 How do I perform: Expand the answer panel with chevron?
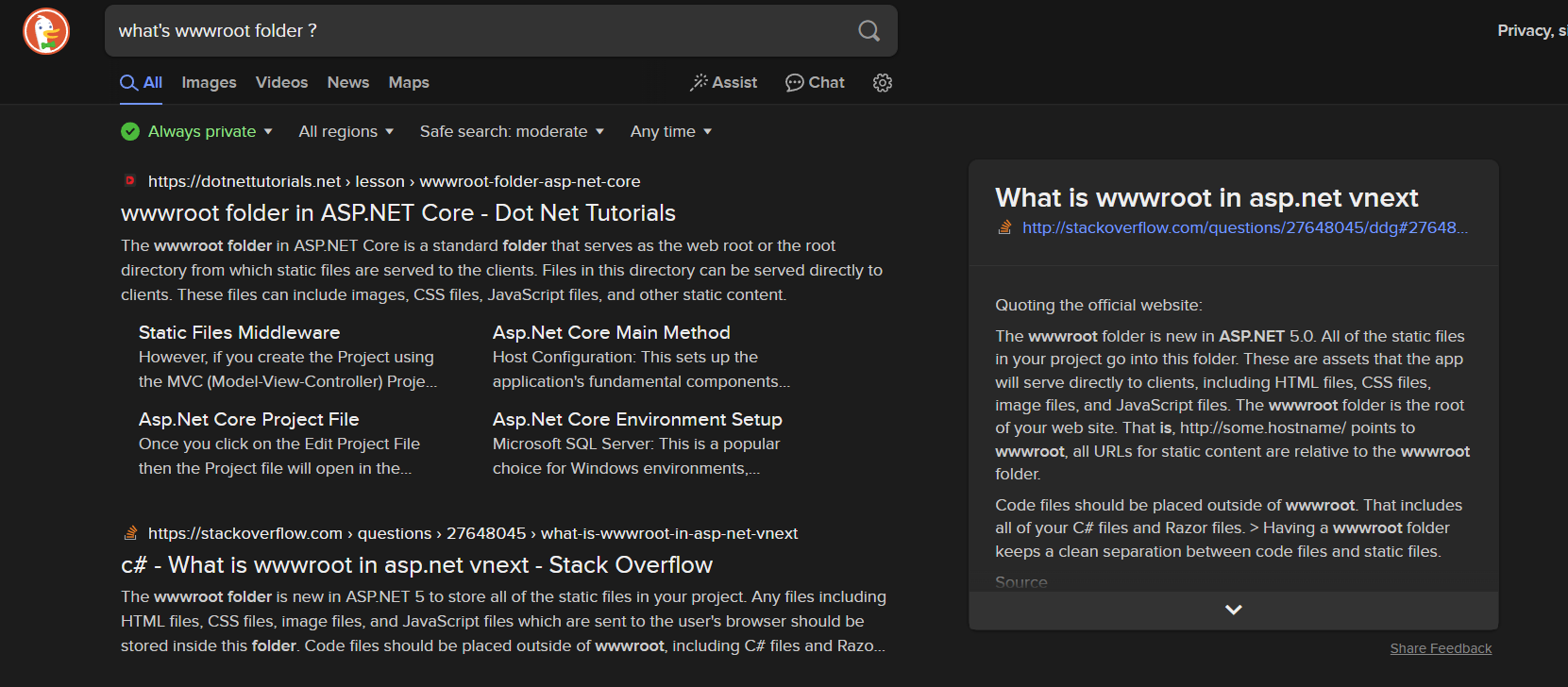tap(1233, 610)
